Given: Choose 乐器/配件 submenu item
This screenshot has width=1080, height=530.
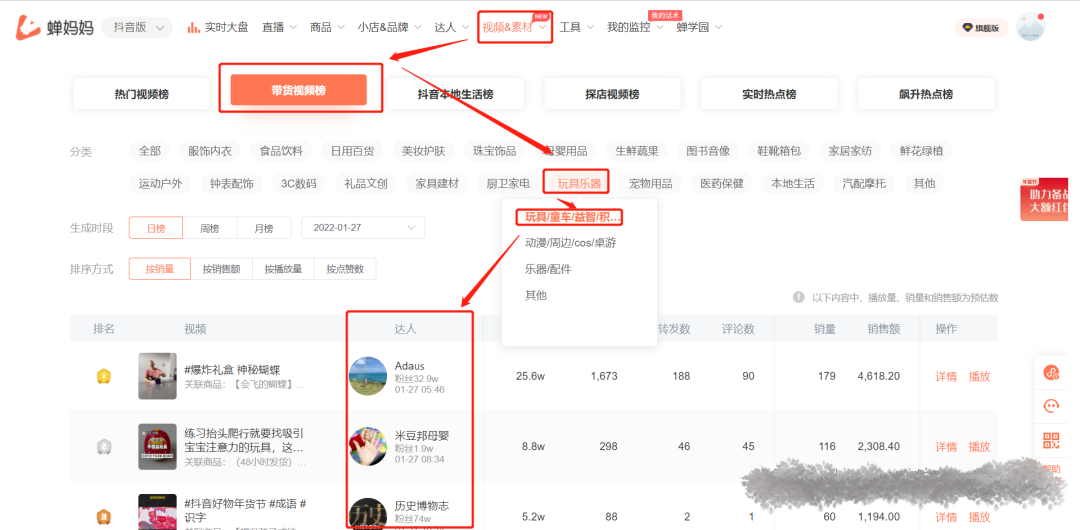Looking at the screenshot, I should [548, 269].
